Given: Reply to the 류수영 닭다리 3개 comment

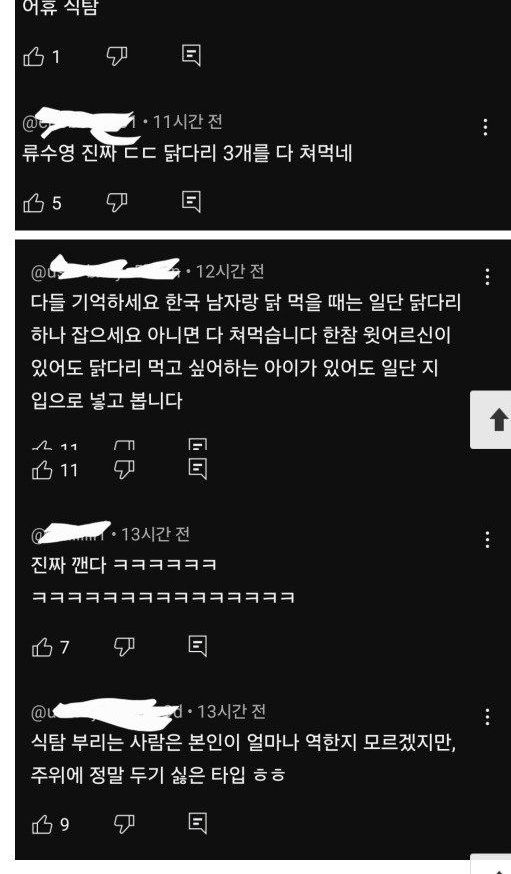Looking at the screenshot, I should click(192, 202).
